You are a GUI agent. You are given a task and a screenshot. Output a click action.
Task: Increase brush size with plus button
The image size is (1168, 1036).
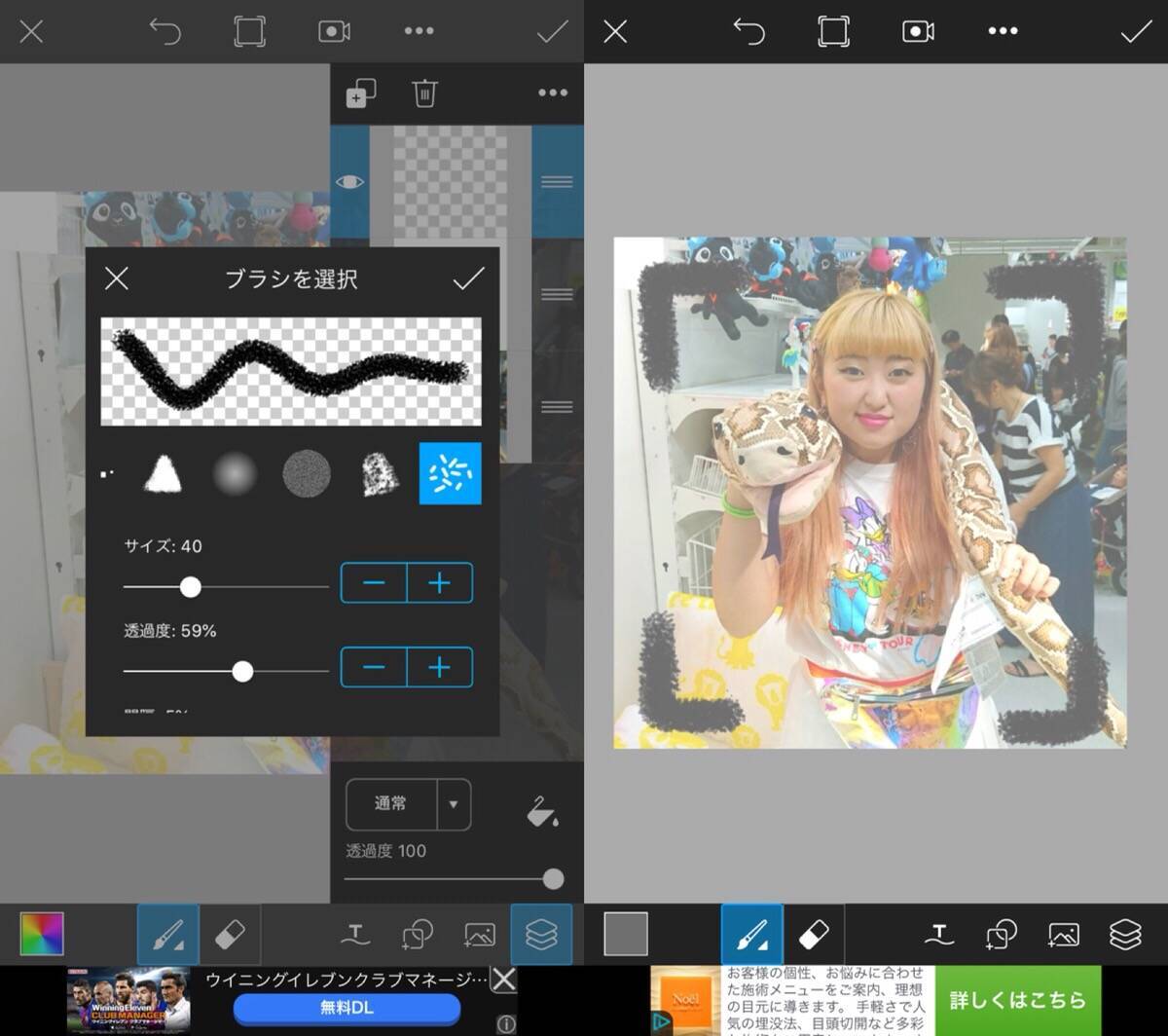[x=440, y=583]
